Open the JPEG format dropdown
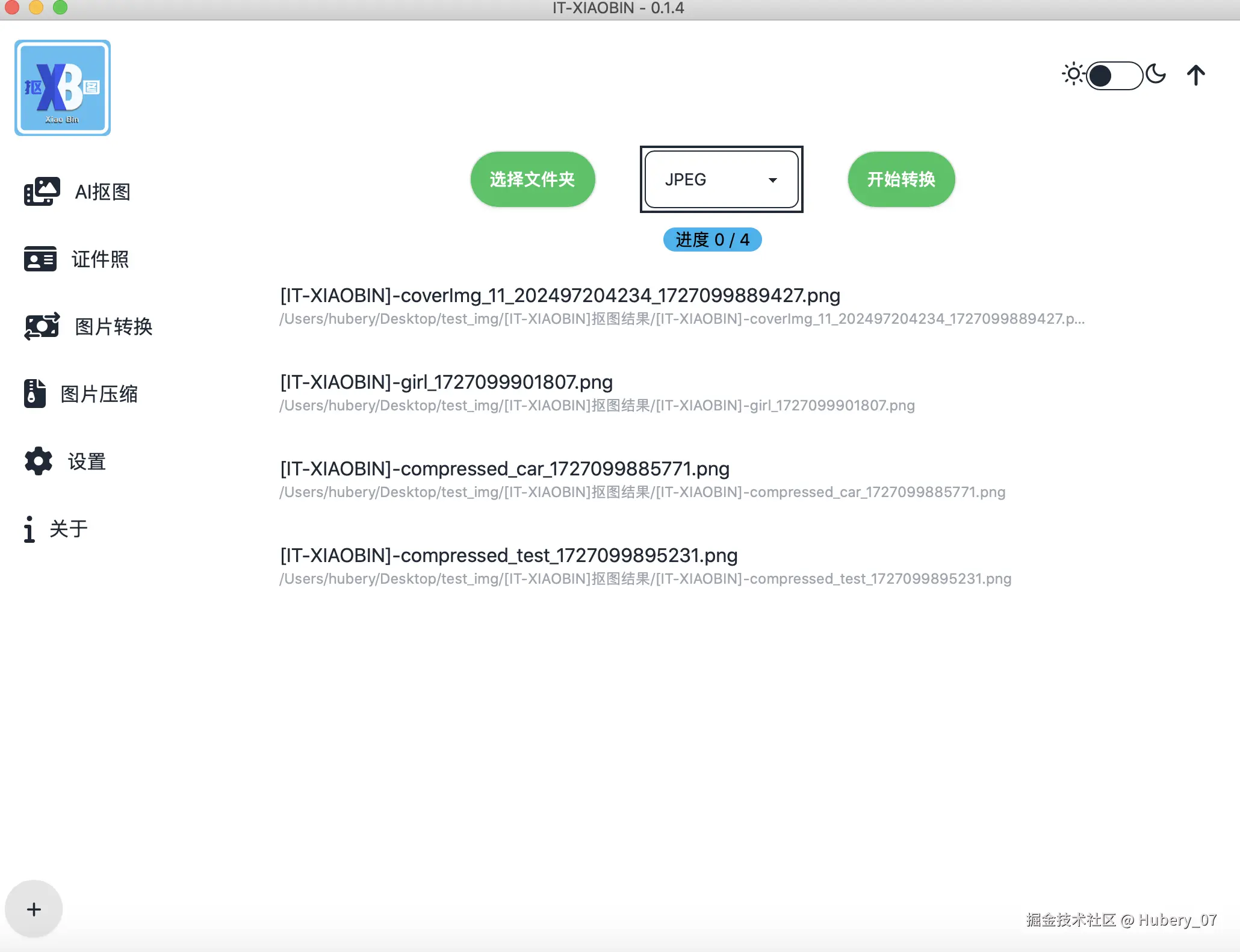Screen dimensions: 1240x952 coord(721,179)
